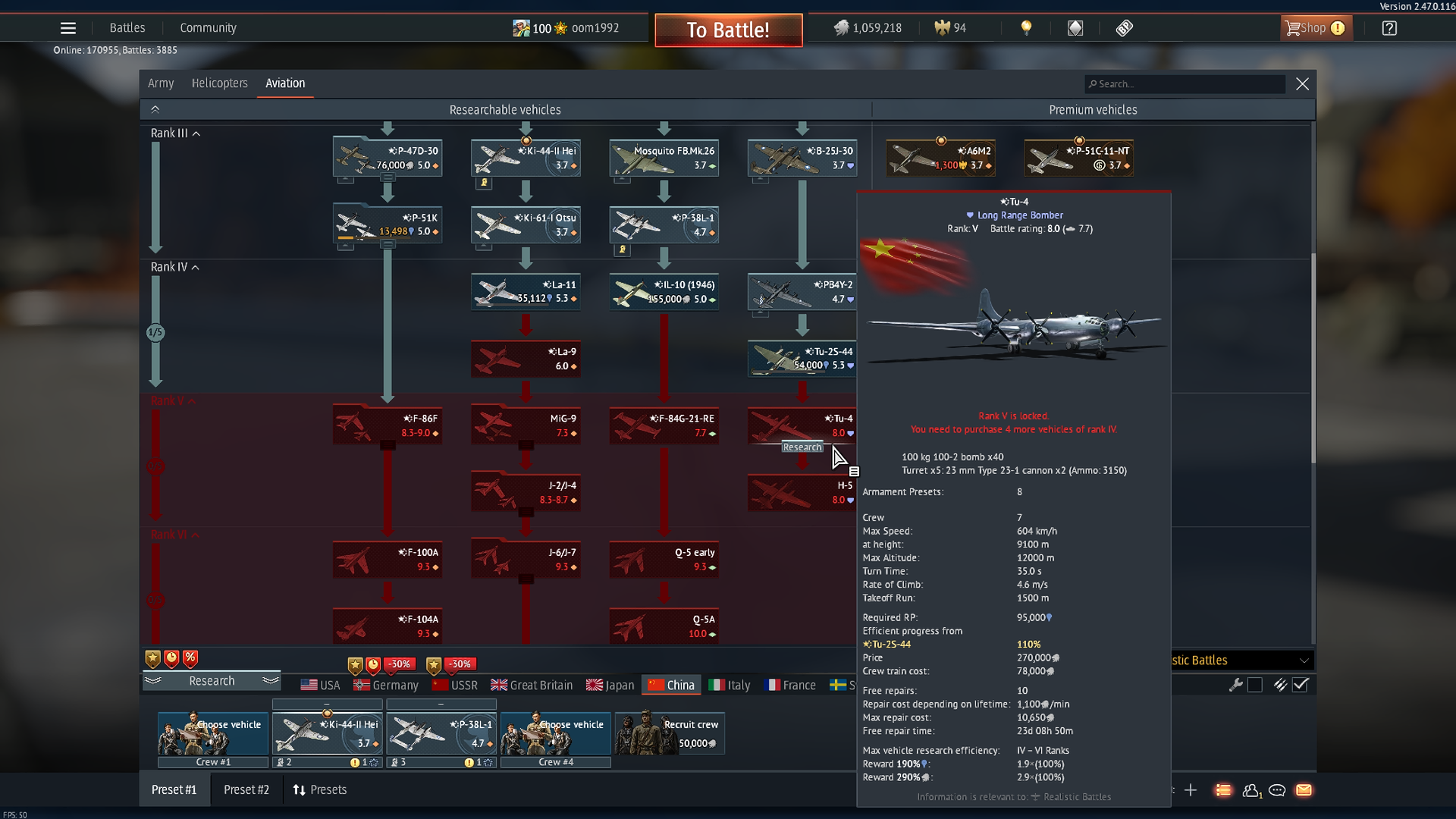This screenshot has width=1456, height=819.
Task: Click the lightbulb hints icon
Action: tap(1026, 28)
